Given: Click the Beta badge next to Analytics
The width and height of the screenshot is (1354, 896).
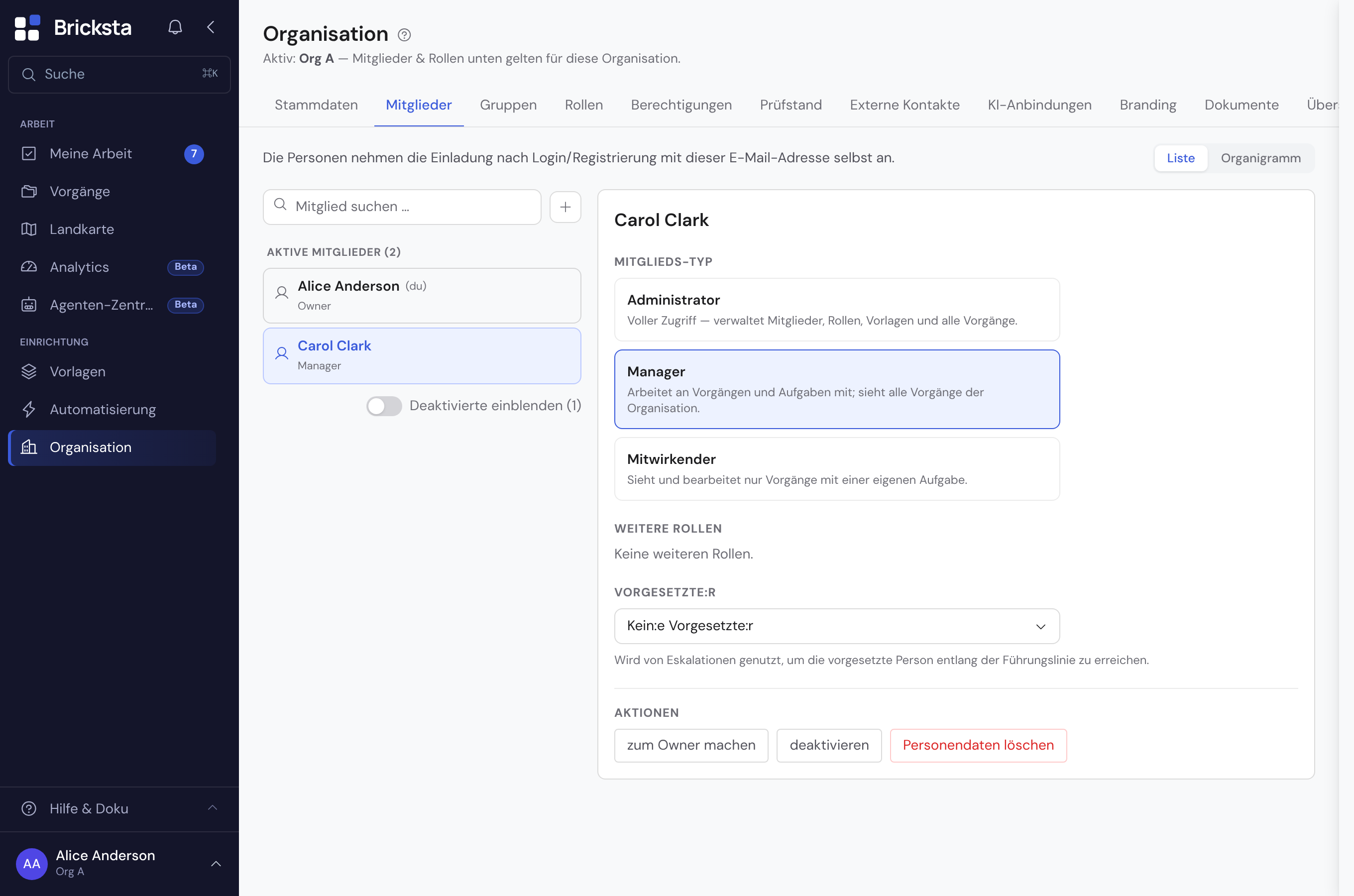Looking at the screenshot, I should [185, 267].
